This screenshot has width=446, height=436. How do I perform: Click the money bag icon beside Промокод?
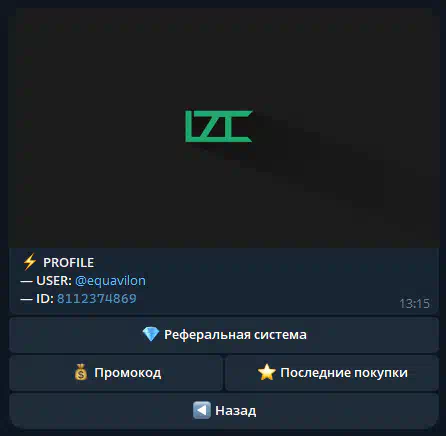click(81, 372)
